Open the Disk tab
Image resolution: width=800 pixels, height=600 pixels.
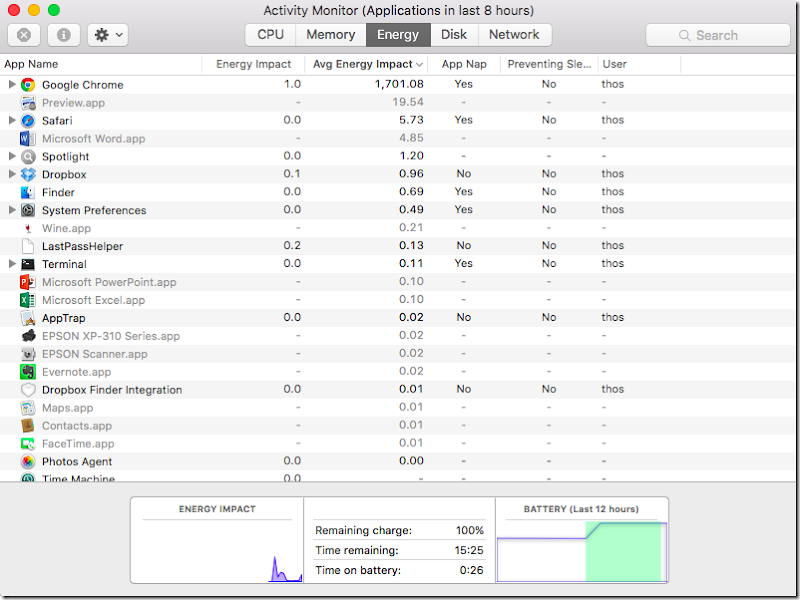[454, 35]
